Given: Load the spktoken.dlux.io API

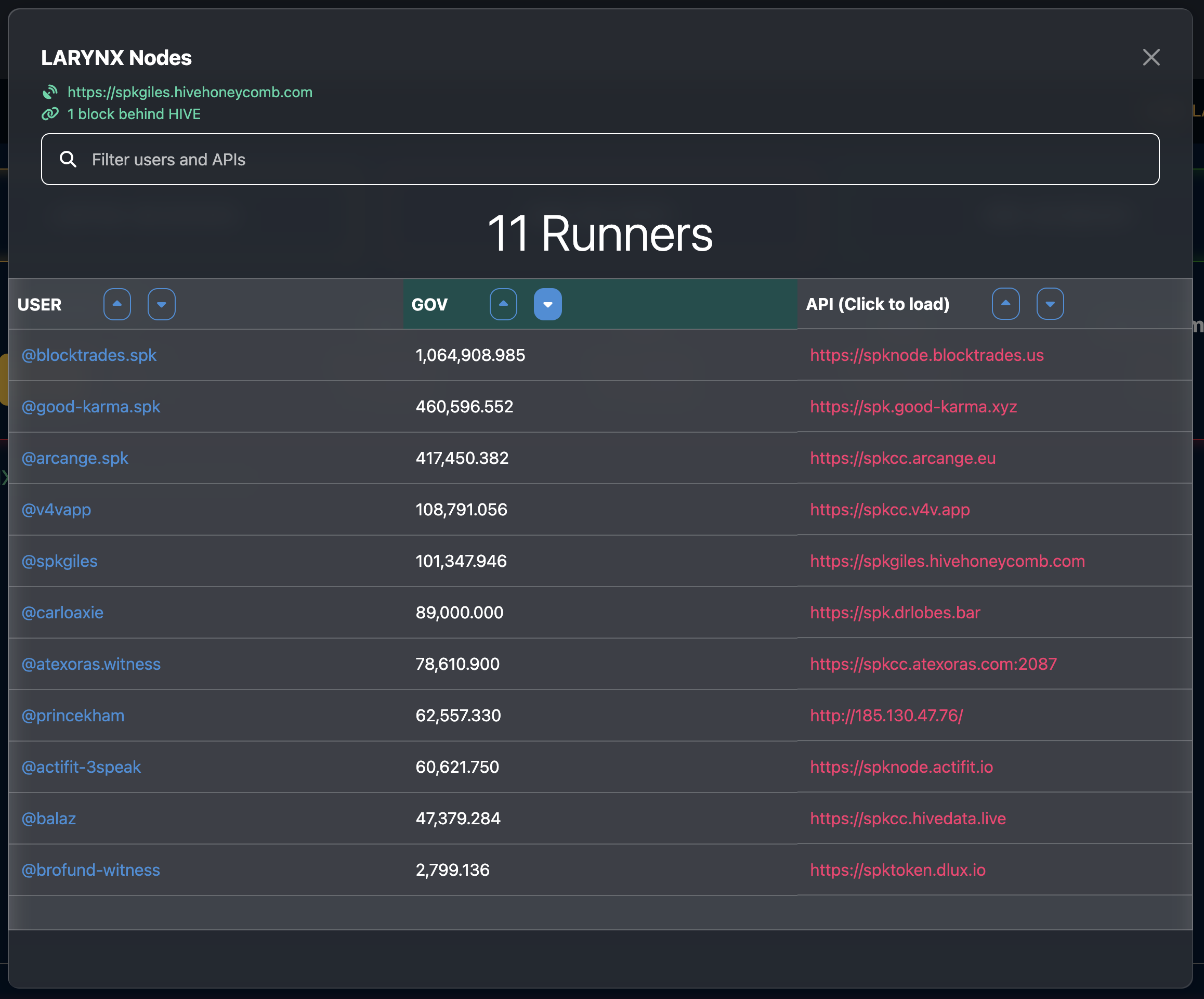Looking at the screenshot, I should point(898,870).
